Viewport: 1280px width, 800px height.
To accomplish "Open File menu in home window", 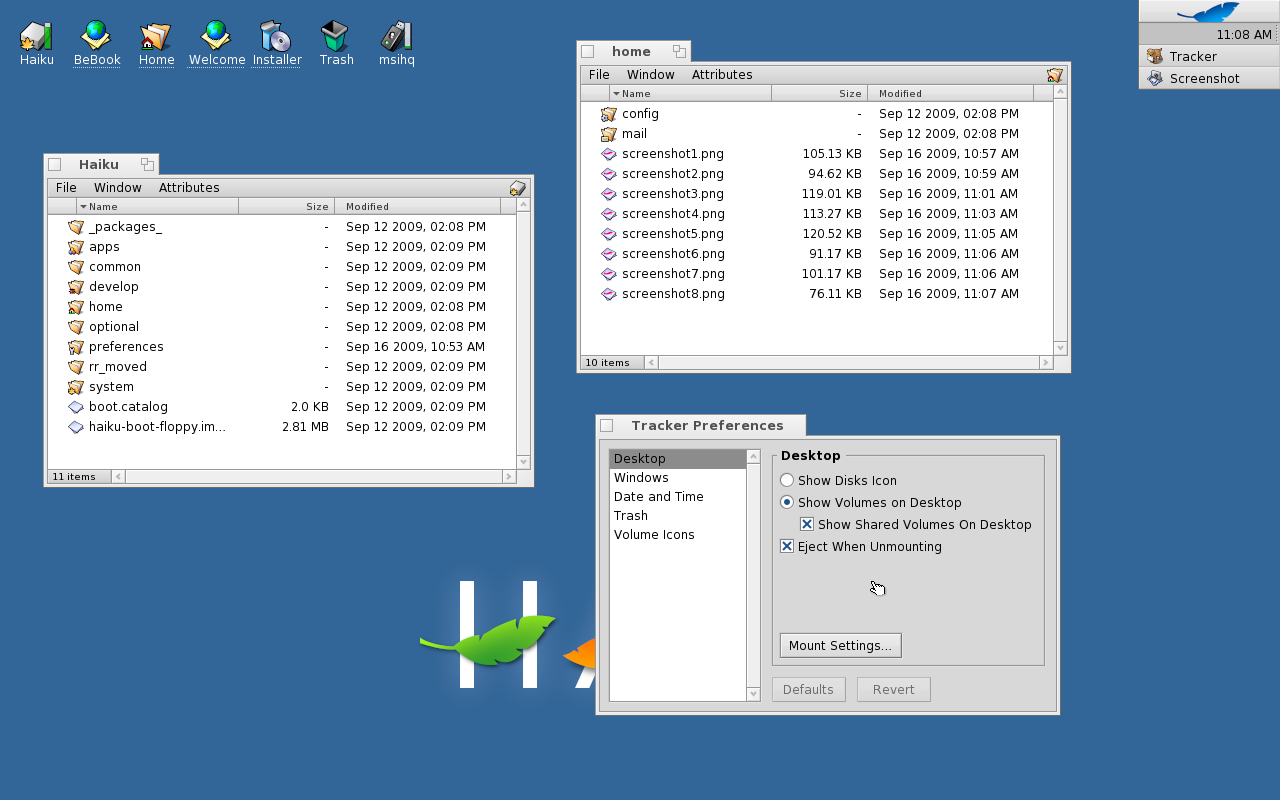I will (x=599, y=75).
